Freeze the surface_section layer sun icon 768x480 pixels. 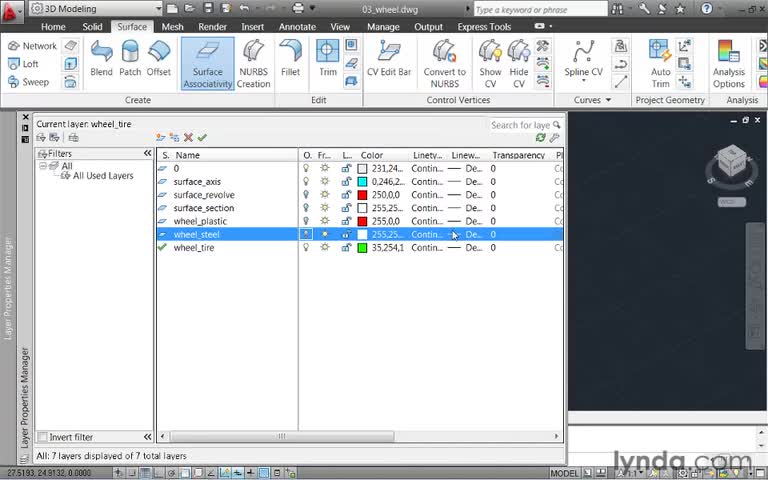(324, 208)
